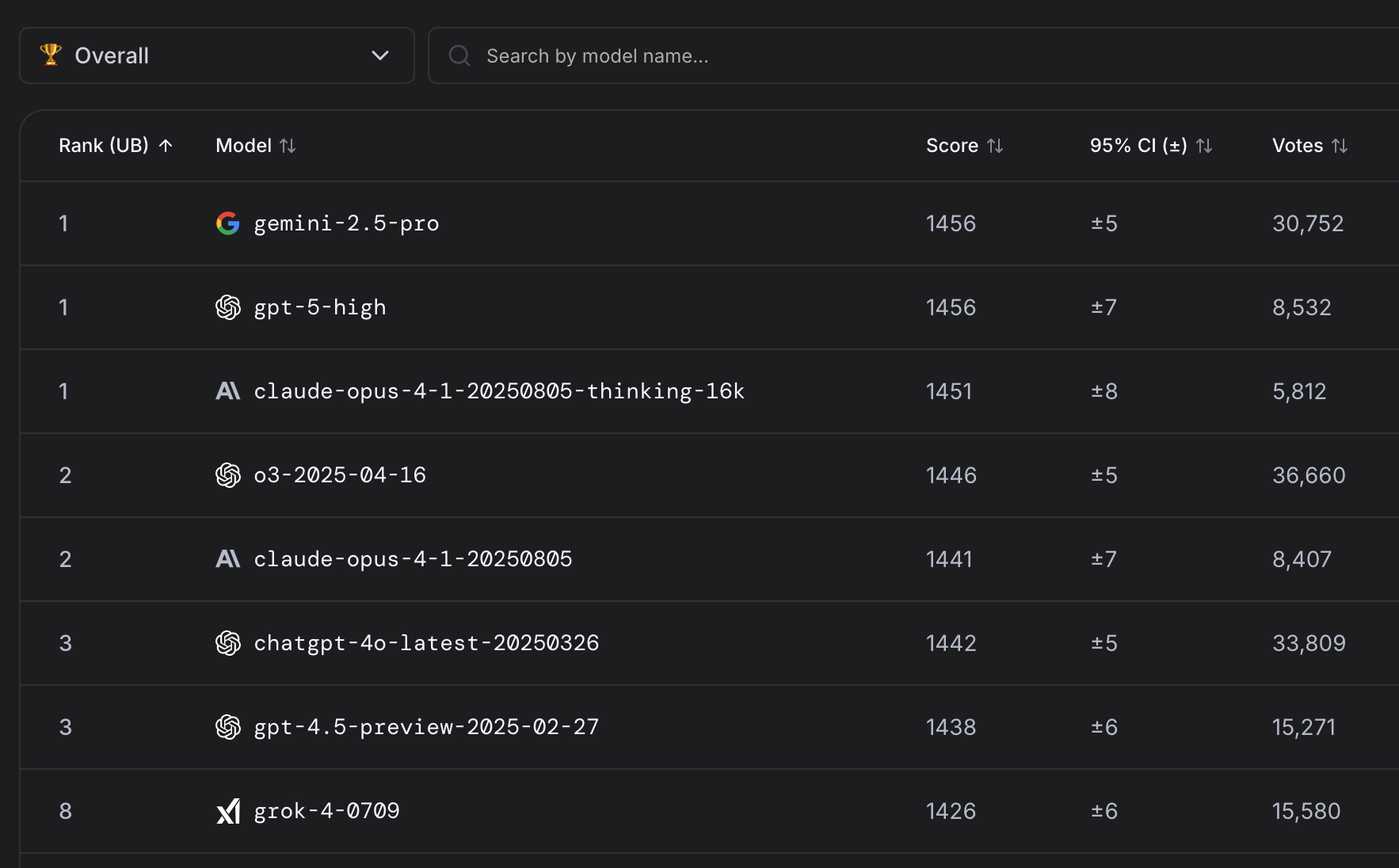Click the up arrow next to Rank (UB)
Image resolution: width=1399 pixels, height=868 pixels.
click(166, 146)
